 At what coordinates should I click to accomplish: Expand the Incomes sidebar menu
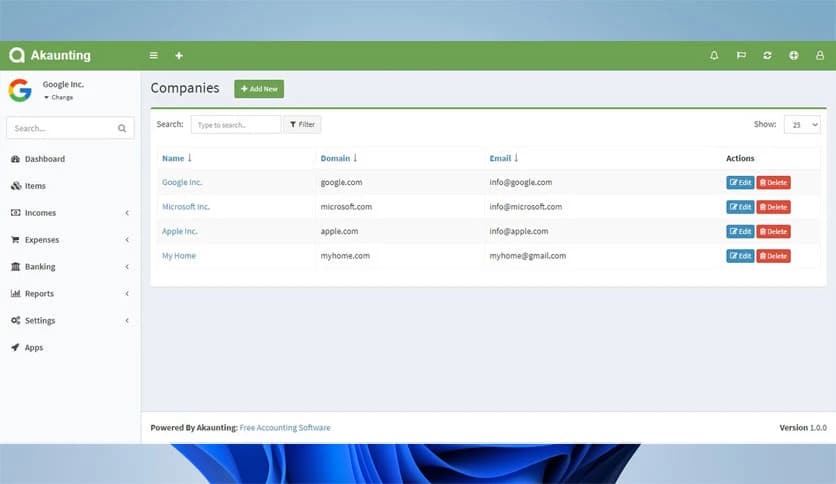[70, 213]
